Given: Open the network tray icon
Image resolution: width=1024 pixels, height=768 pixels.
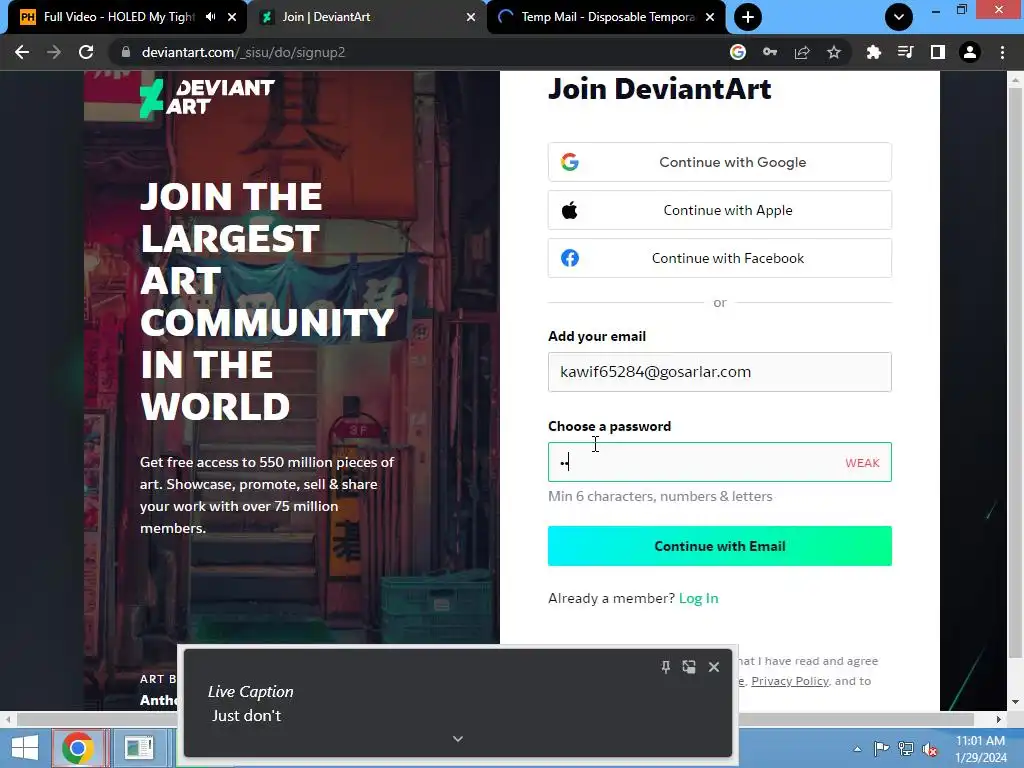Looking at the screenshot, I should coord(906,748).
